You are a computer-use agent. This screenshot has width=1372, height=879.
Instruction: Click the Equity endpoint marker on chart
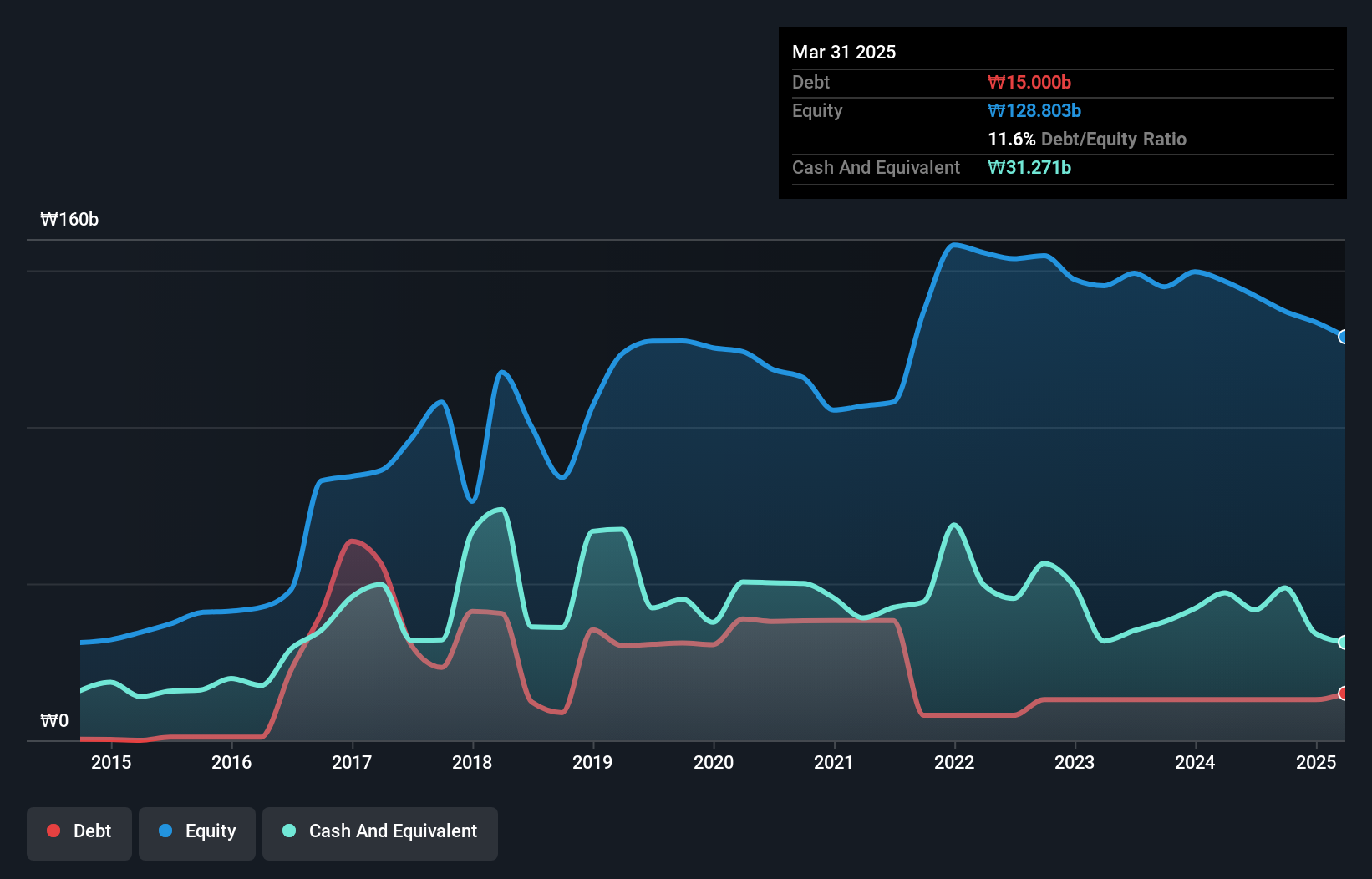click(x=1343, y=337)
